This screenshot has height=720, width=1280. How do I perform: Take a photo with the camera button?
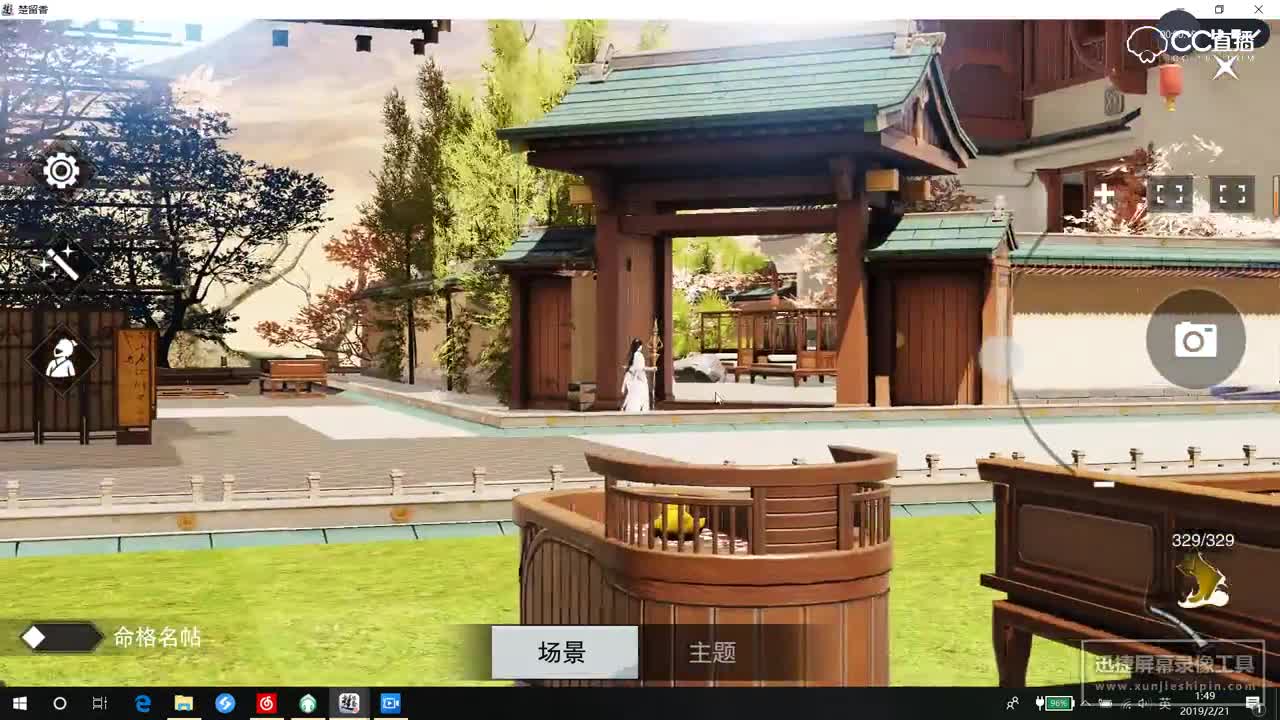pyautogui.click(x=1195, y=340)
